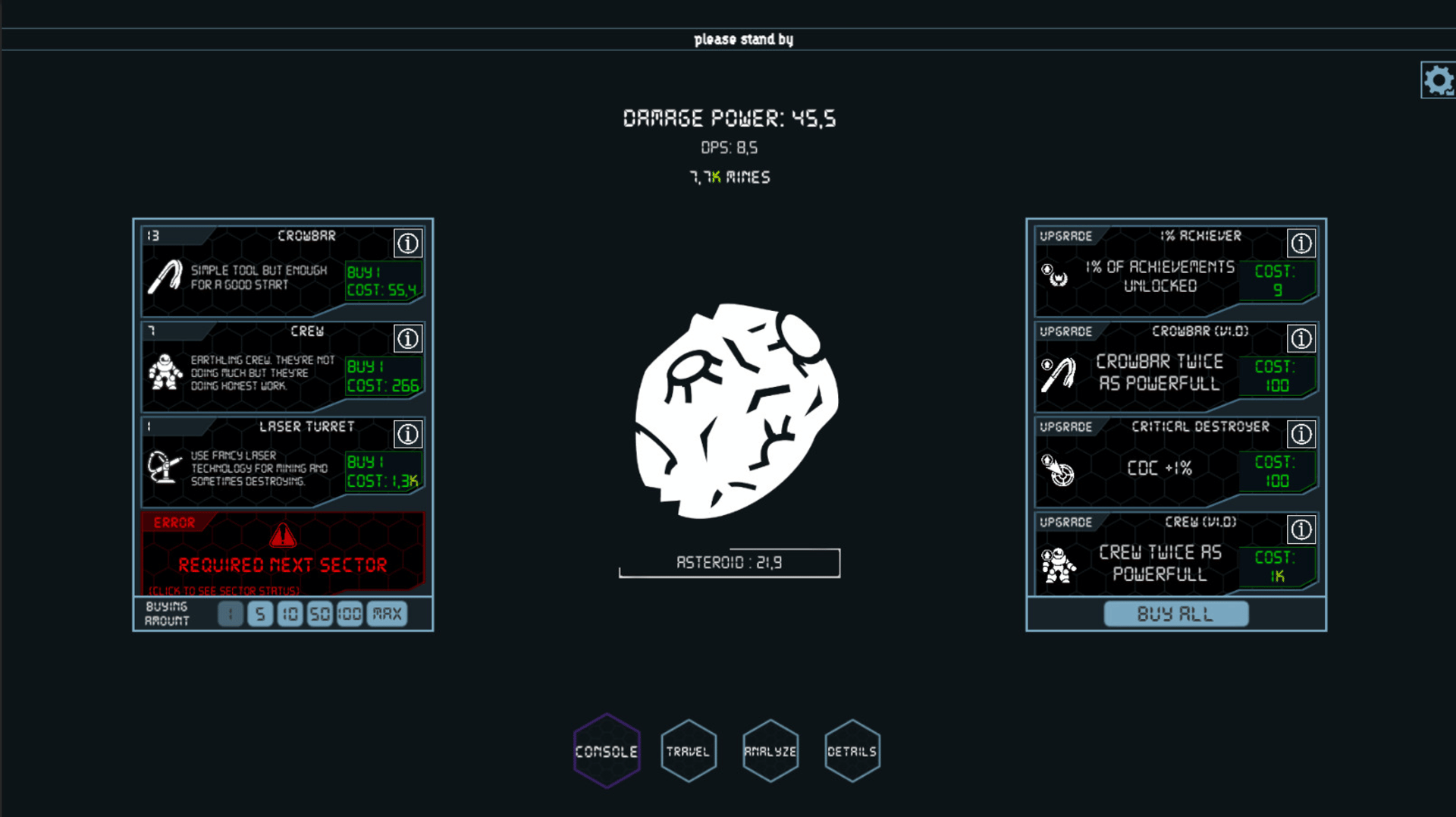Set buying amount to 5
Screen dimensions: 1456x817
coord(260,614)
